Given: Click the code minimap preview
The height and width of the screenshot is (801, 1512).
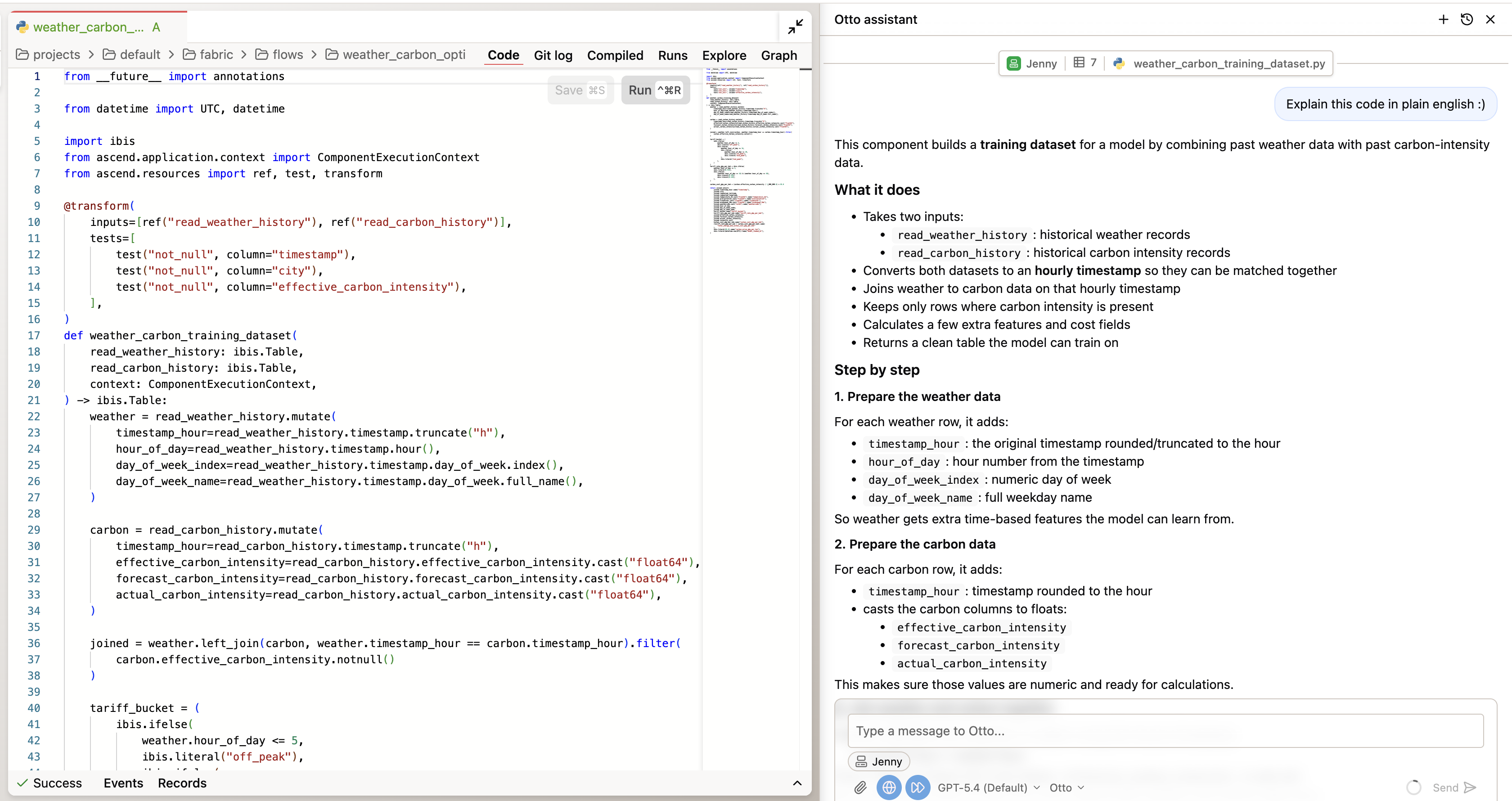Looking at the screenshot, I should click(750, 151).
